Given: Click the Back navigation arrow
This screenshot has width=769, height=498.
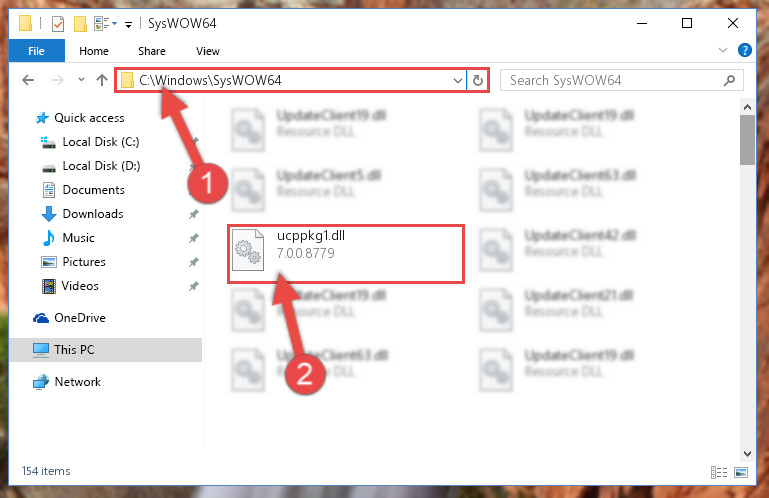Looking at the screenshot, I should point(28,80).
